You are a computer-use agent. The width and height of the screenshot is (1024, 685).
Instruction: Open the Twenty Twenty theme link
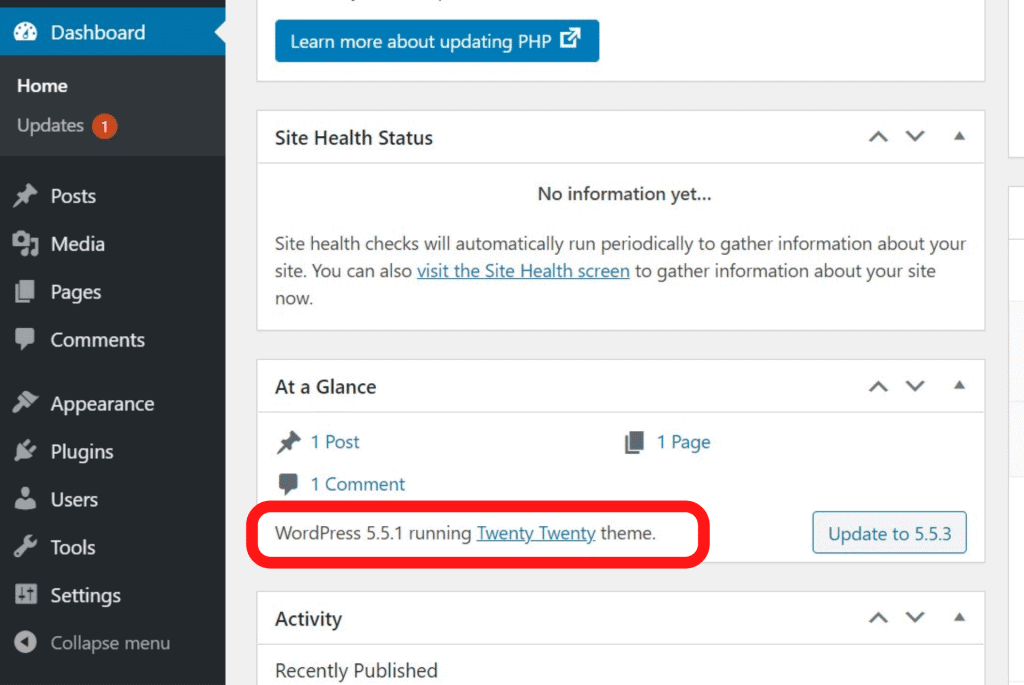pos(536,533)
